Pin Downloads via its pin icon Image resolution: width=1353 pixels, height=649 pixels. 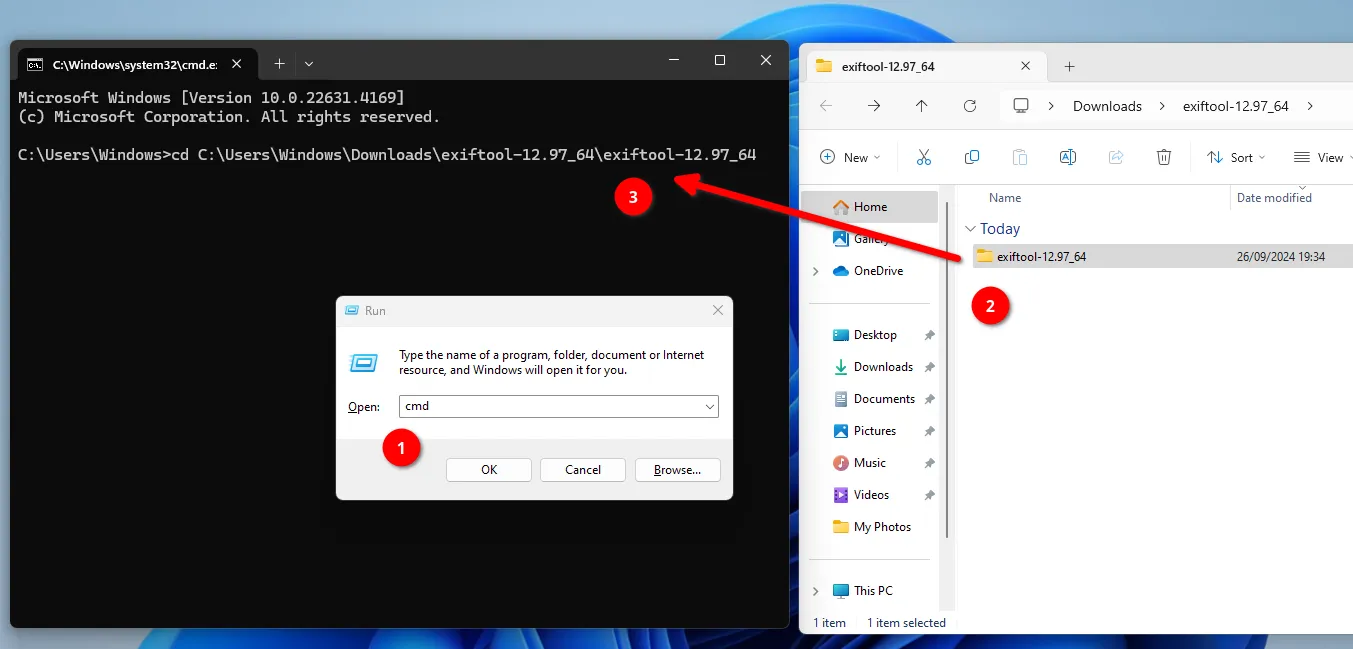928,366
